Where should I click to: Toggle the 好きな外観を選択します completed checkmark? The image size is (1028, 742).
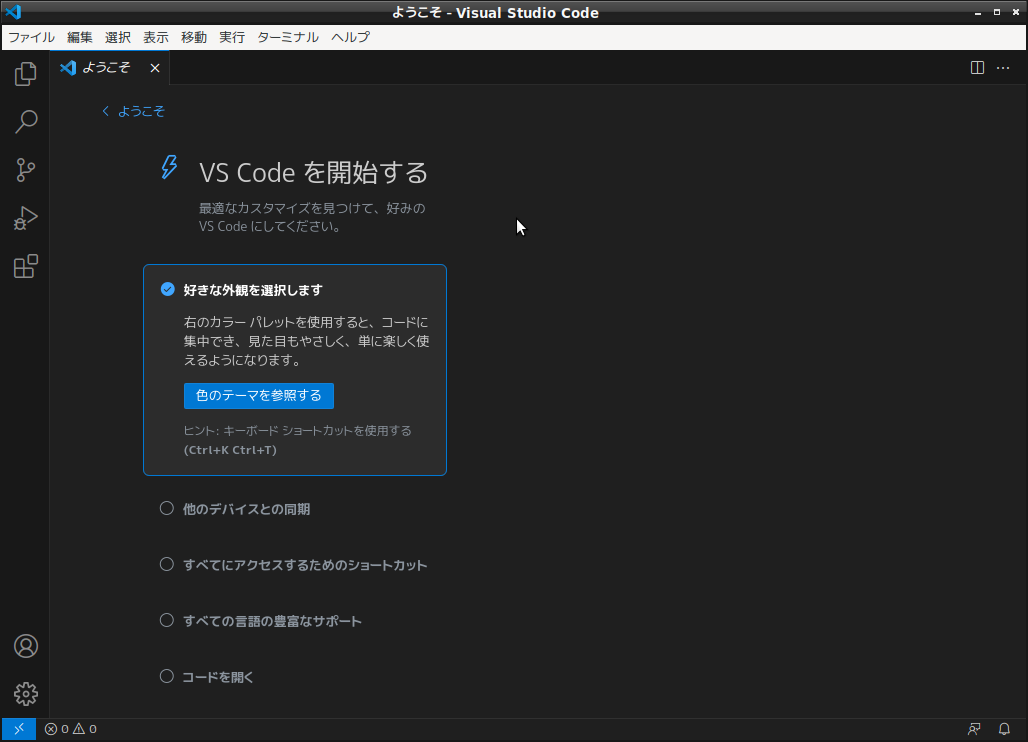168,289
